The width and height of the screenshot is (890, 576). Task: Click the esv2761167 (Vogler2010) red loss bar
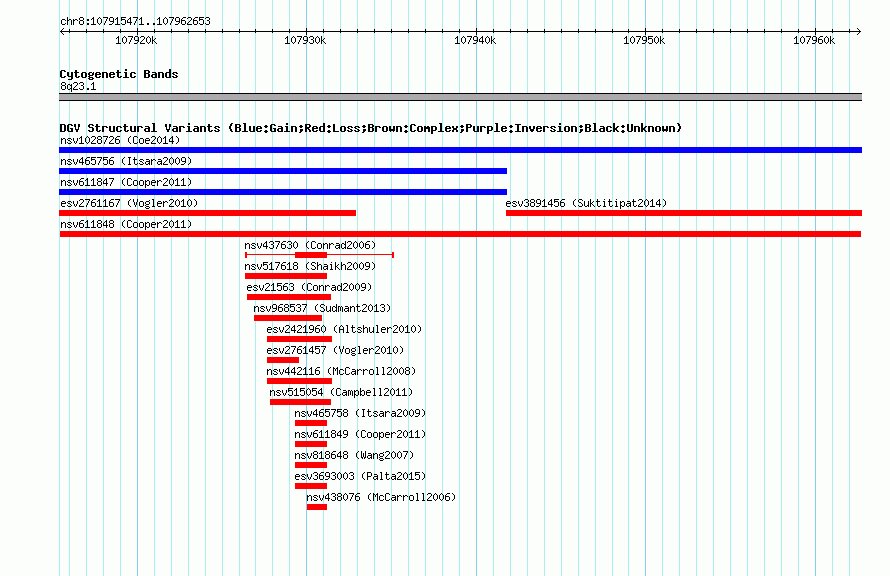pyautogui.click(x=207, y=213)
